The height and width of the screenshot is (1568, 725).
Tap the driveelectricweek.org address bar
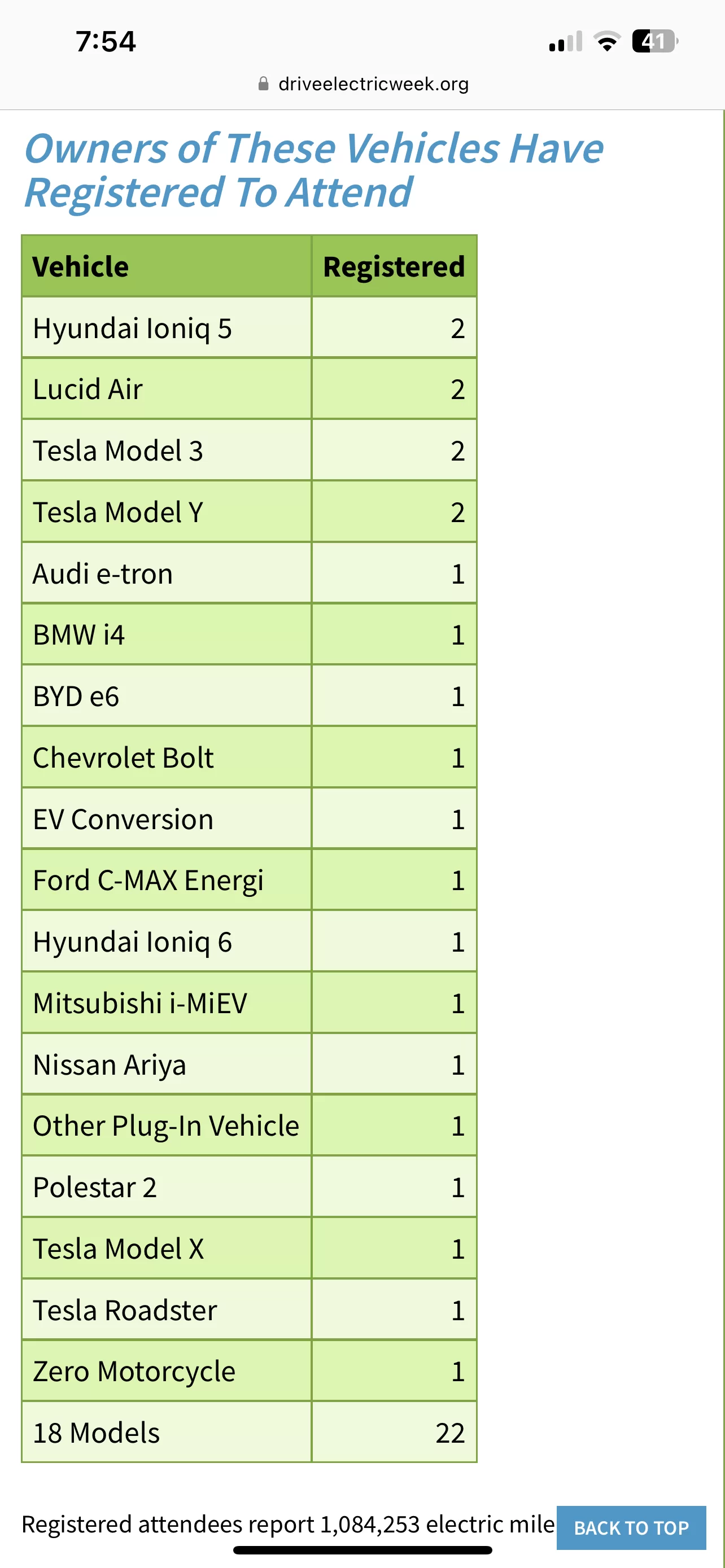coord(364,84)
